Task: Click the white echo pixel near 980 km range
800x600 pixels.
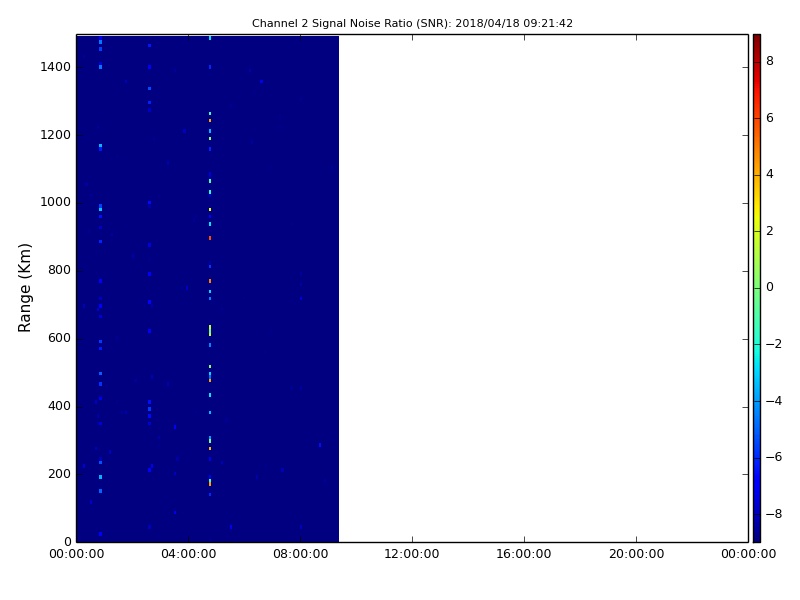Action: [210, 210]
